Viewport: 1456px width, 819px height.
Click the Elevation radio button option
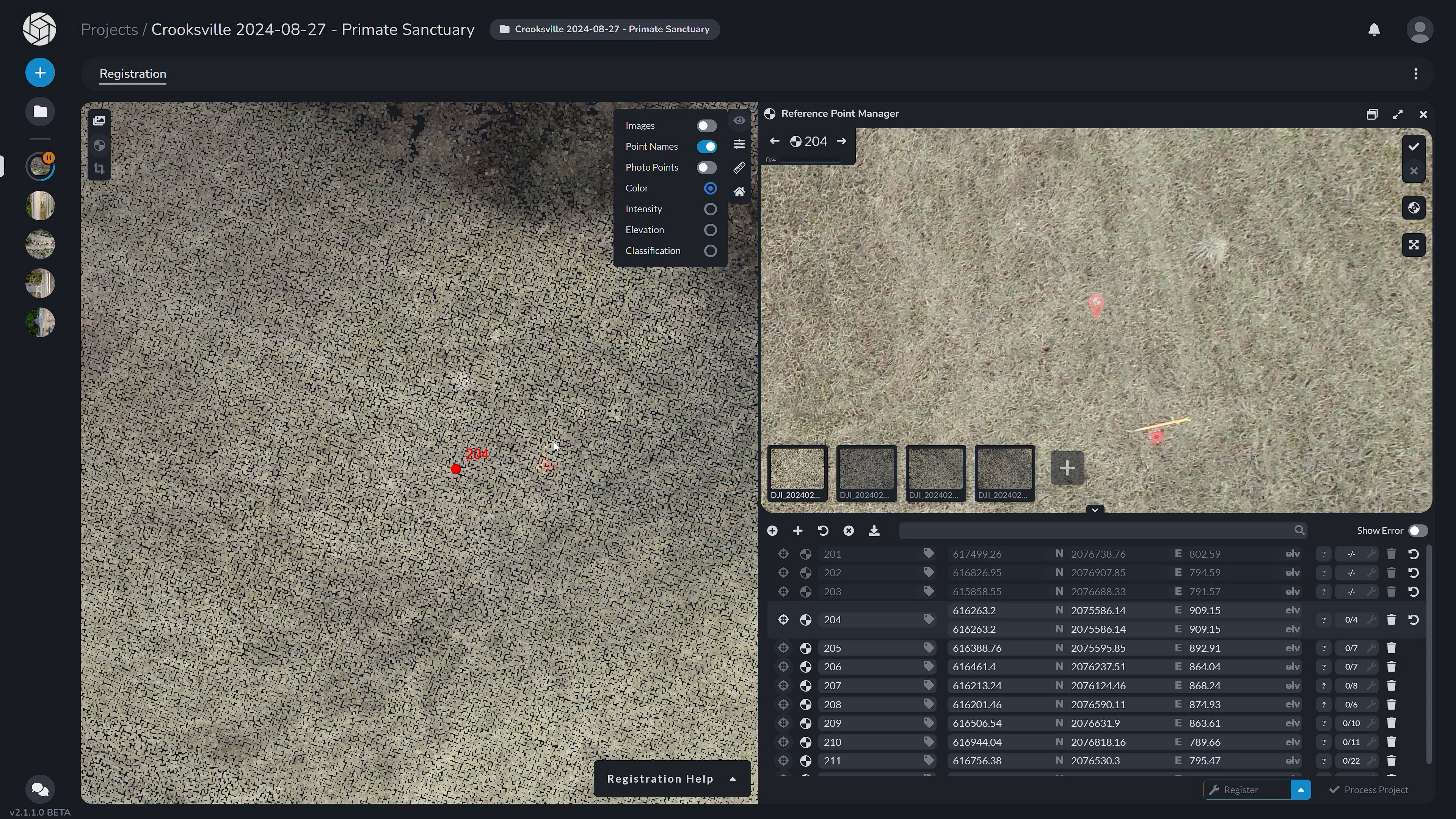click(x=710, y=229)
